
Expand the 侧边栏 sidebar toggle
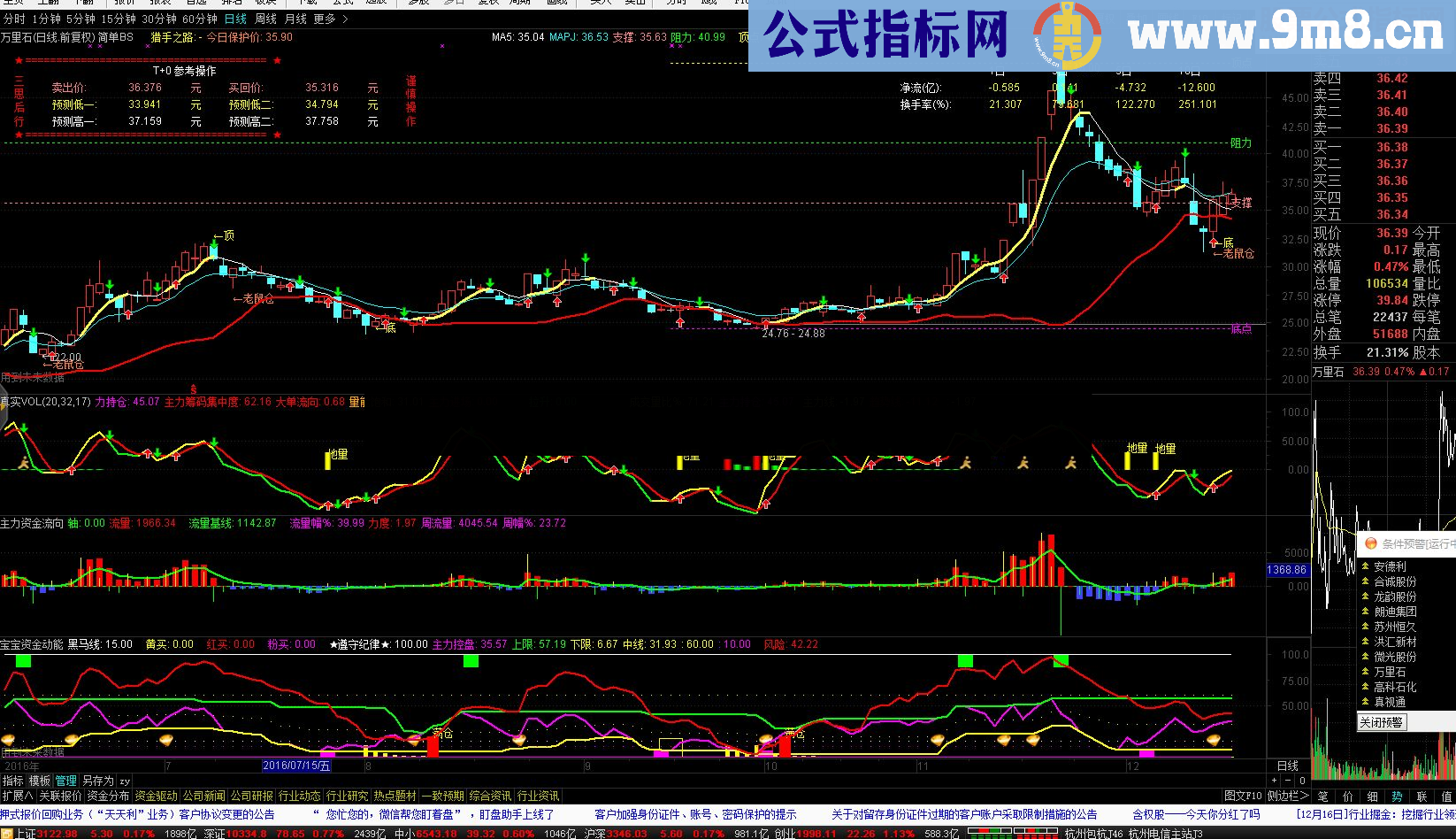pos(1288,796)
